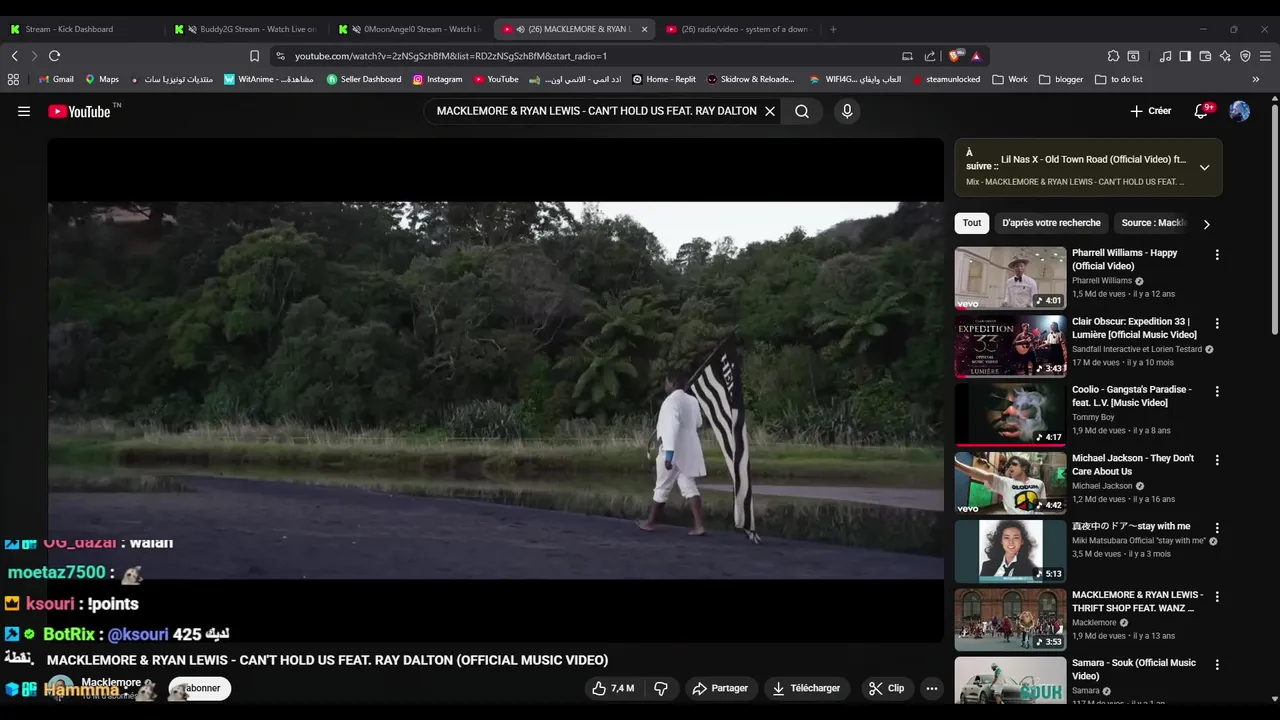1280x720 pixels.
Task: Open the steamunlocked bookmark
Action: click(946, 79)
